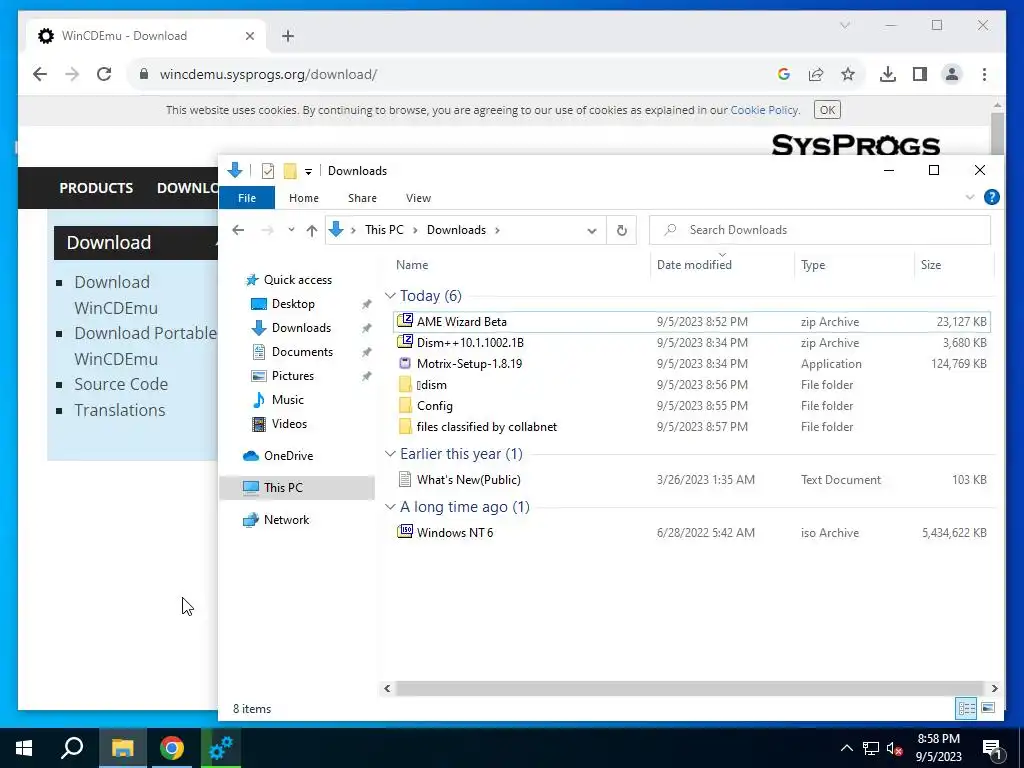Image resolution: width=1024 pixels, height=768 pixels.
Task: Open recent locations dropdown arrow
Action: (291, 230)
